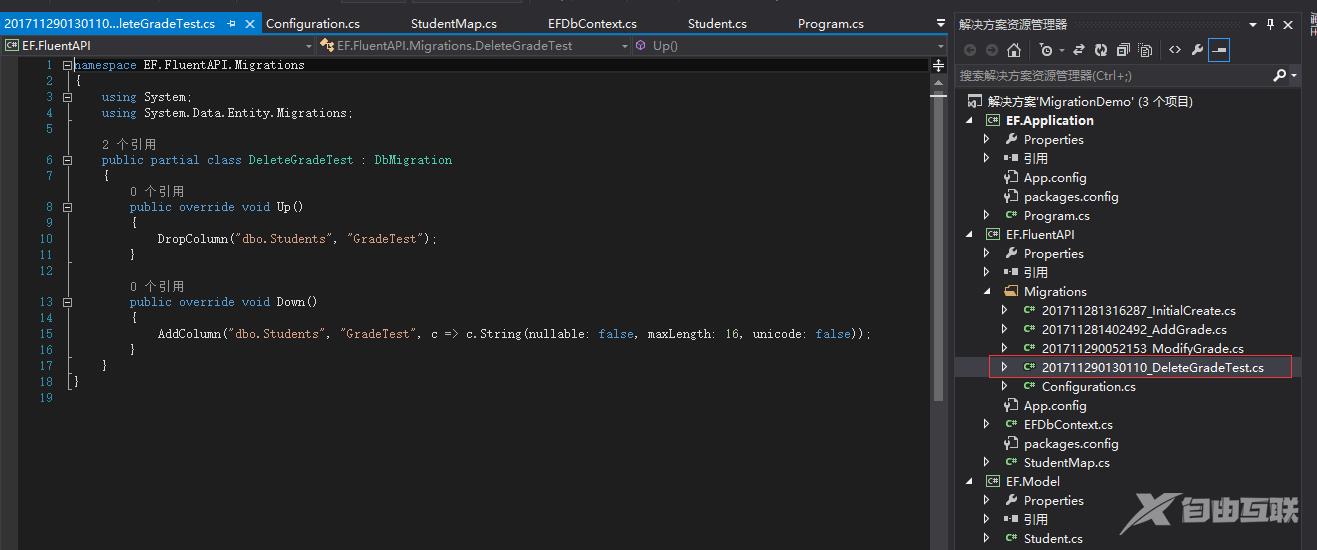1317x550 pixels.
Task: Collapse all nodes in Solution Explorer
Action: (1123, 50)
